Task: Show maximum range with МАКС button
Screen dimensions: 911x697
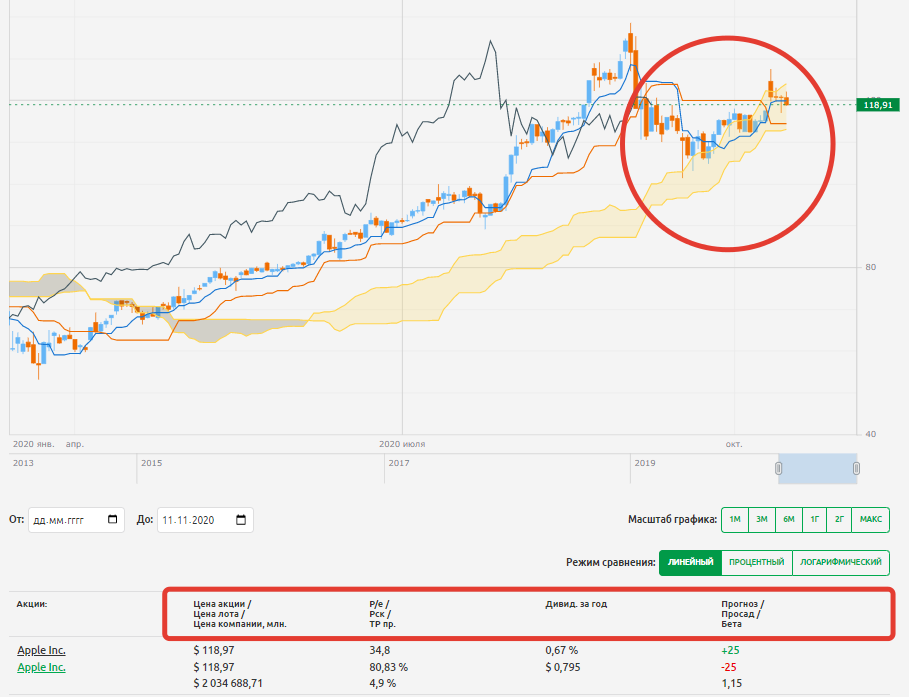Action: pyautogui.click(x=870, y=519)
